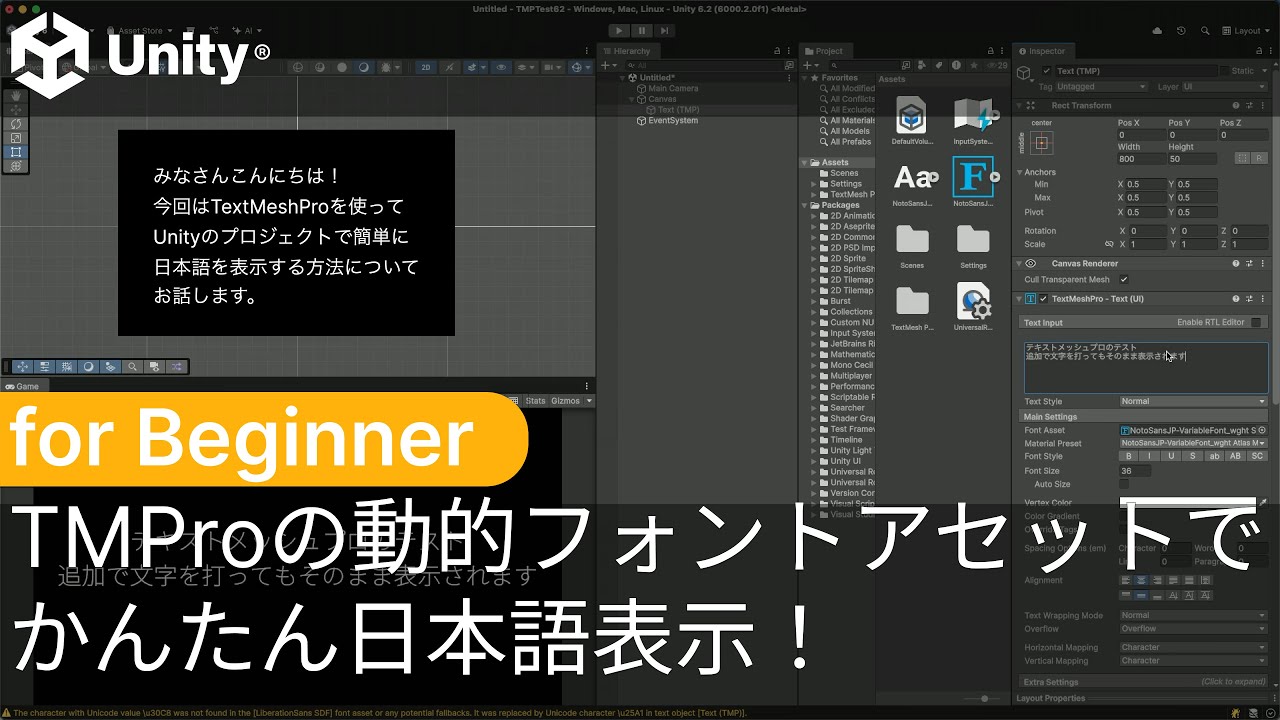Step one frame forward
Viewport: 1280px width, 720px height.
[663, 31]
